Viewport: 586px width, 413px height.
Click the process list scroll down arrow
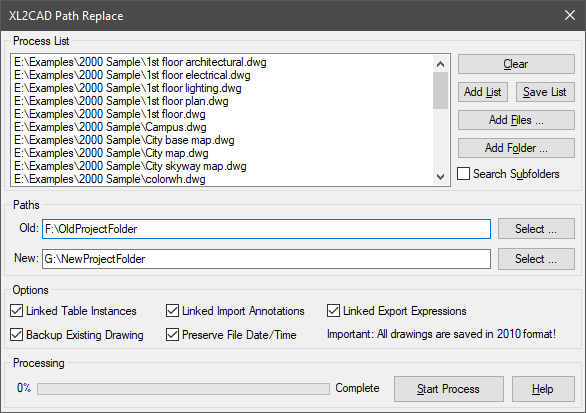click(441, 176)
